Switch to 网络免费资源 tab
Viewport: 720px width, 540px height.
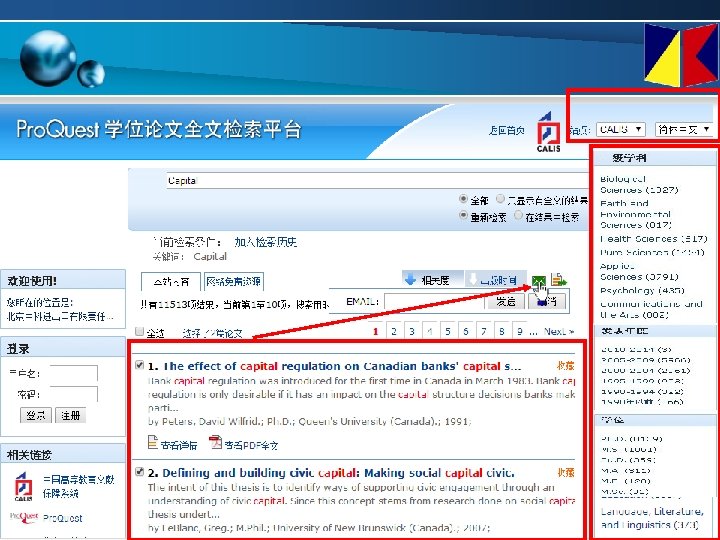[x=234, y=281]
